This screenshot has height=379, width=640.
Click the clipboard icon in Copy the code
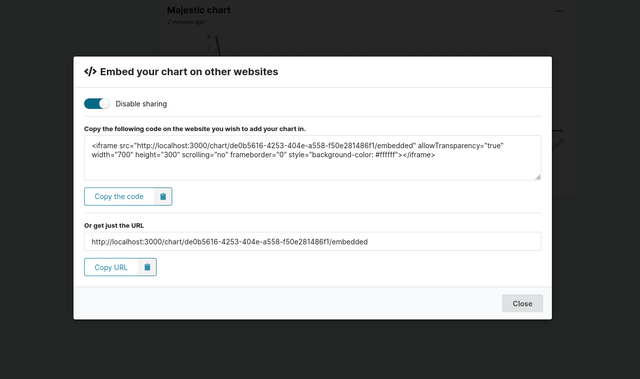click(x=163, y=197)
